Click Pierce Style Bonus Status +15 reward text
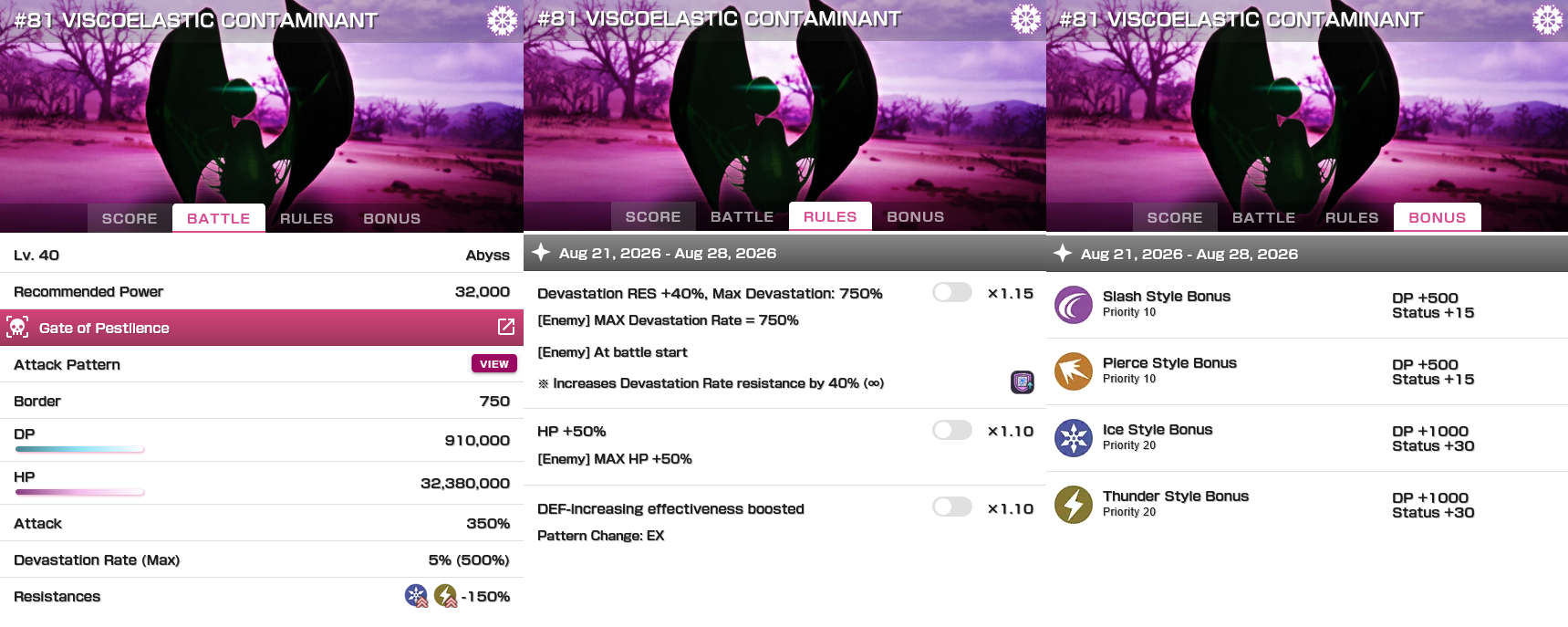 point(1433,379)
